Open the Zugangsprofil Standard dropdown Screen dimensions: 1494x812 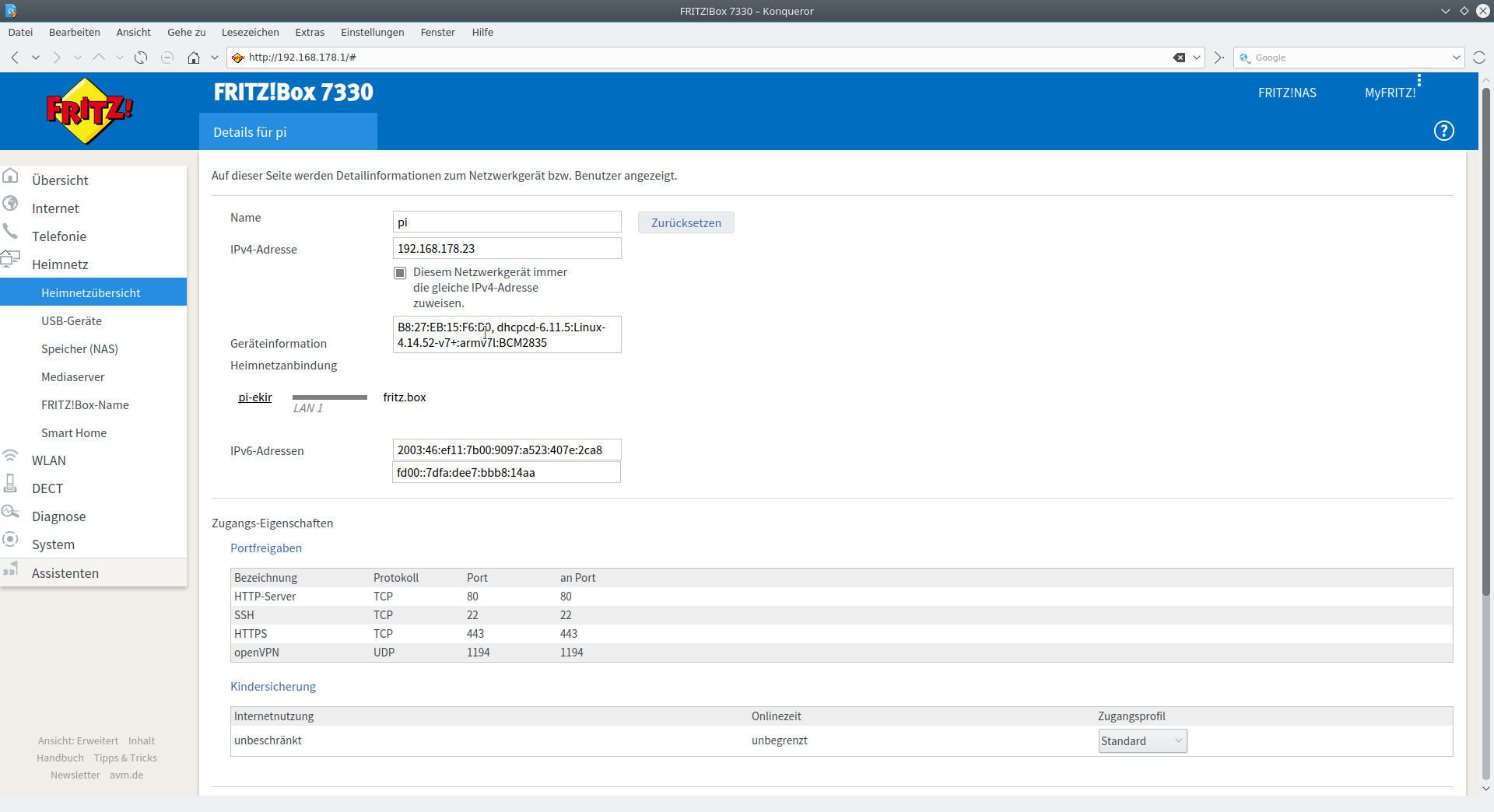[1142, 741]
